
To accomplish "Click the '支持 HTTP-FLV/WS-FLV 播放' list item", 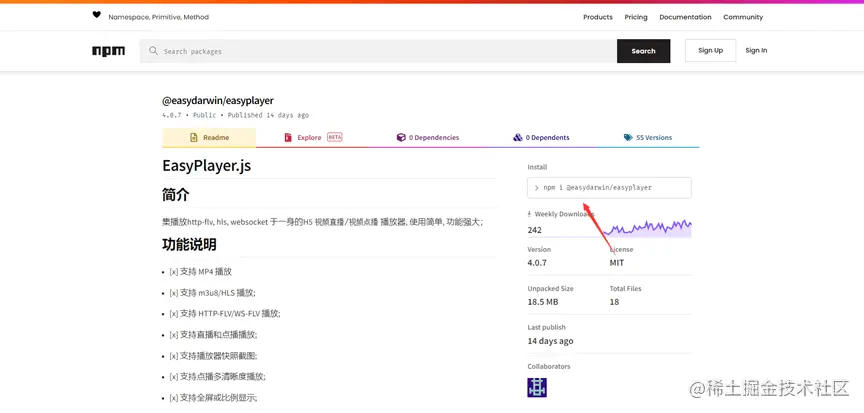I will click(225, 314).
